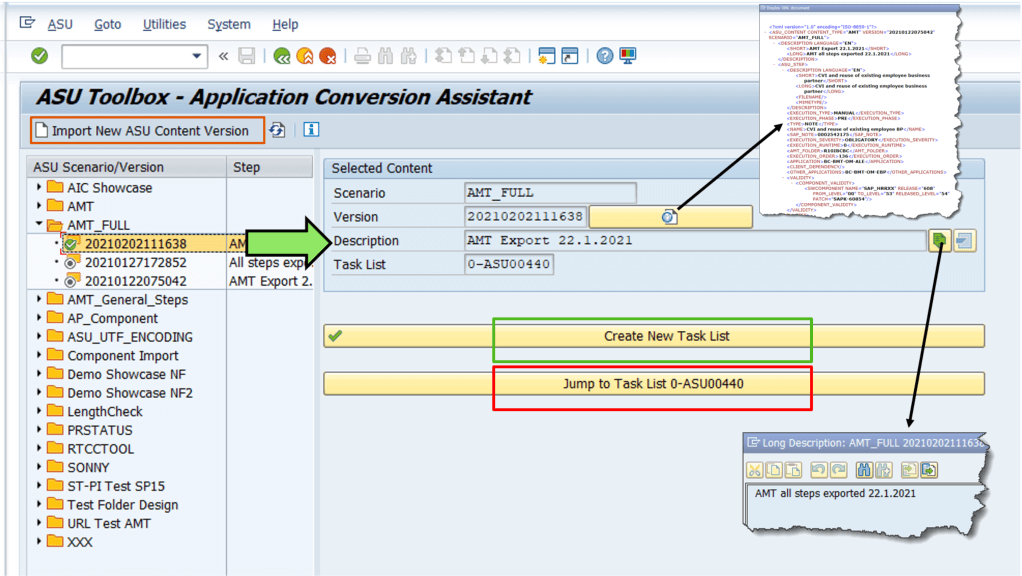Open the System menu
The height and width of the screenshot is (576, 1022).
coord(229,24)
